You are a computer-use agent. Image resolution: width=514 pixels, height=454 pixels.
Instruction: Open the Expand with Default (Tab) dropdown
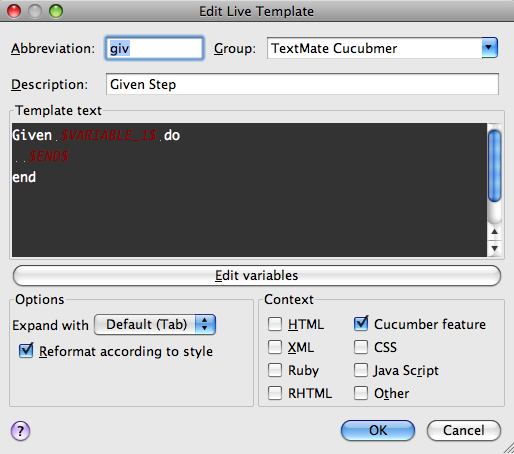(x=155, y=325)
